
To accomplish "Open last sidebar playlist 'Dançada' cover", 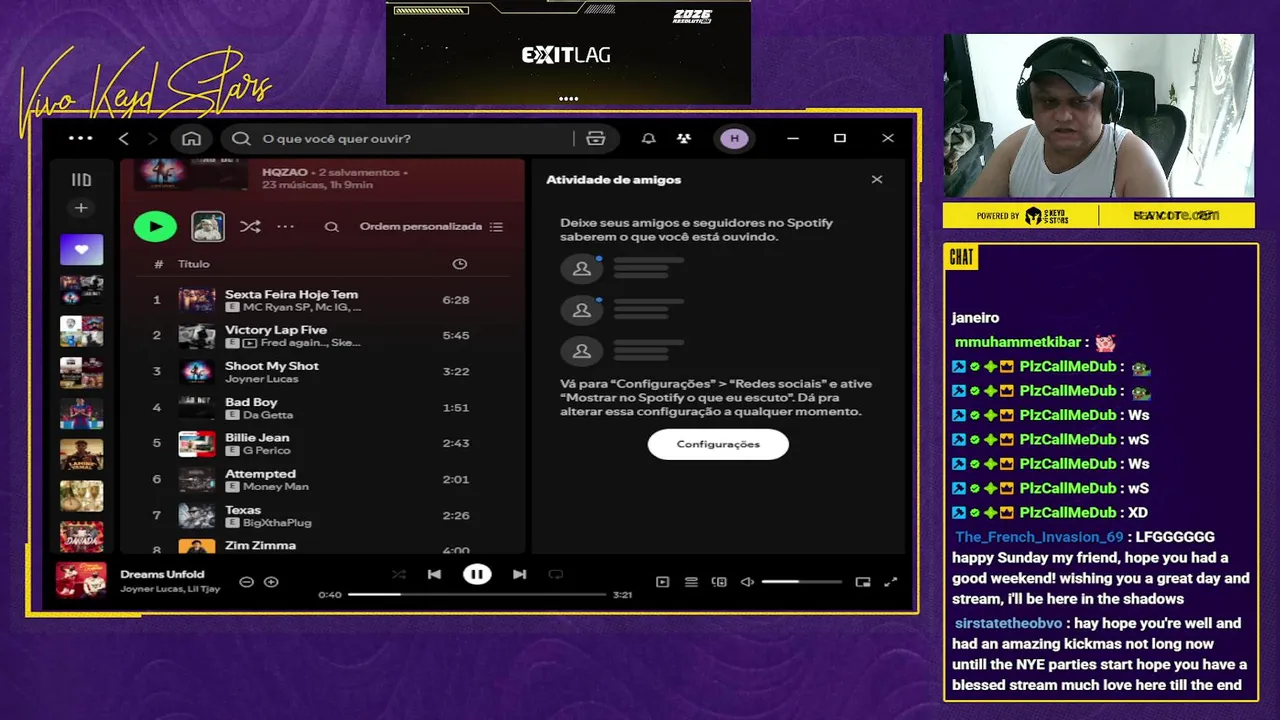I will pyautogui.click(x=81, y=537).
